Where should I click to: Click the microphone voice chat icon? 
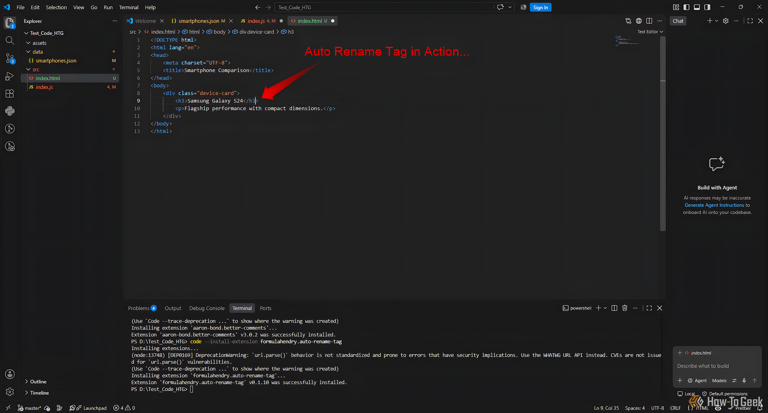[744, 381]
